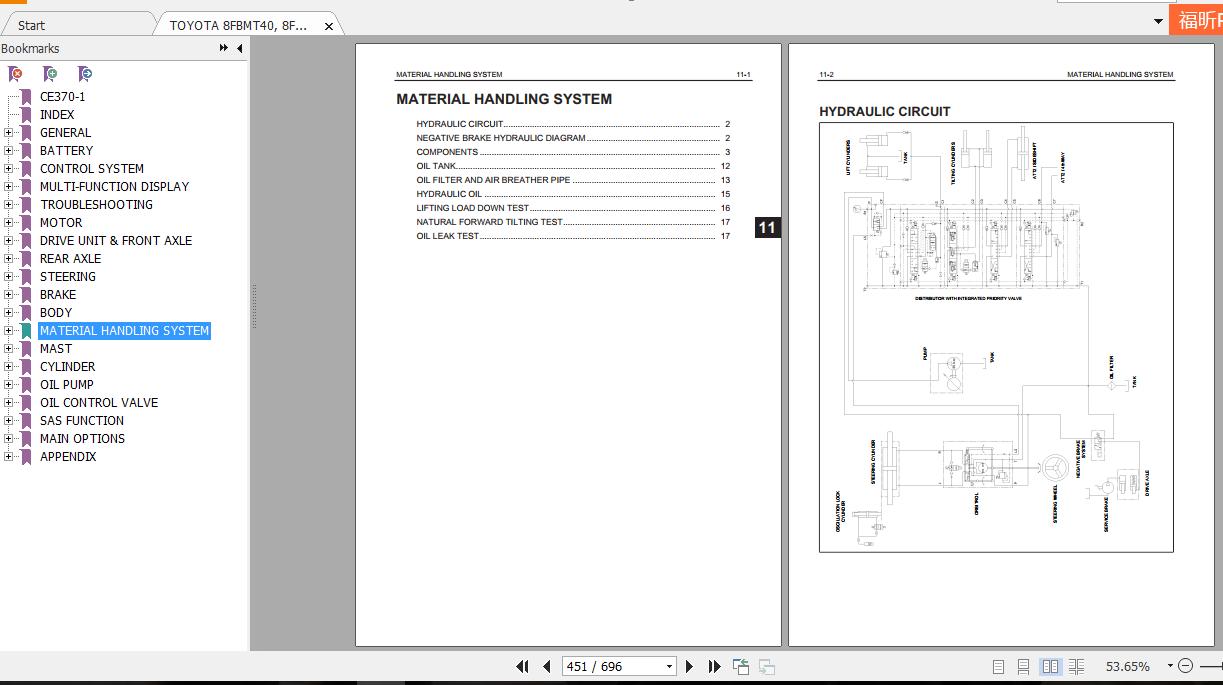The image size is (1223, 685).
Task: Click the zoom out minus control
Action: (x=1186, y=665)
